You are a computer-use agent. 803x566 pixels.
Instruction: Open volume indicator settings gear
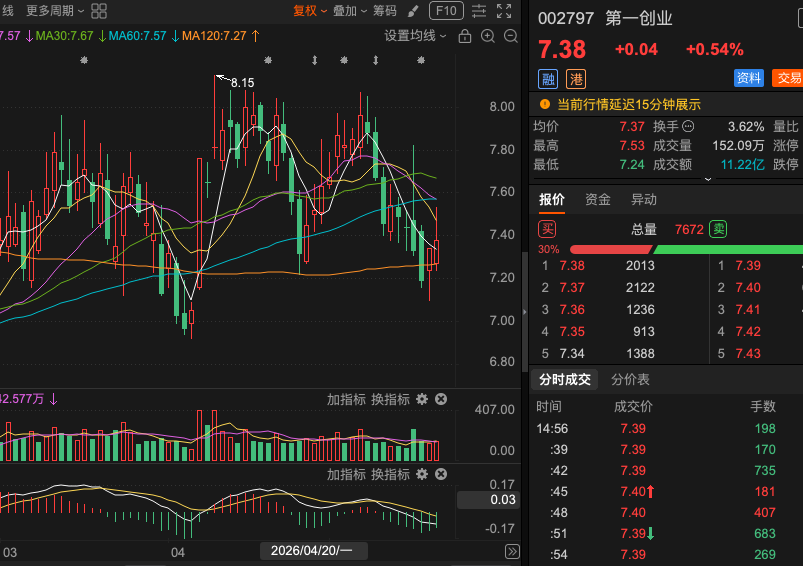click(421, 399)
